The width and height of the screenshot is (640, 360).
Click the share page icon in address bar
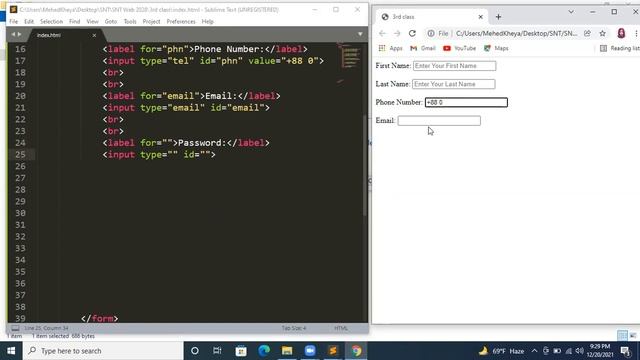587,33
